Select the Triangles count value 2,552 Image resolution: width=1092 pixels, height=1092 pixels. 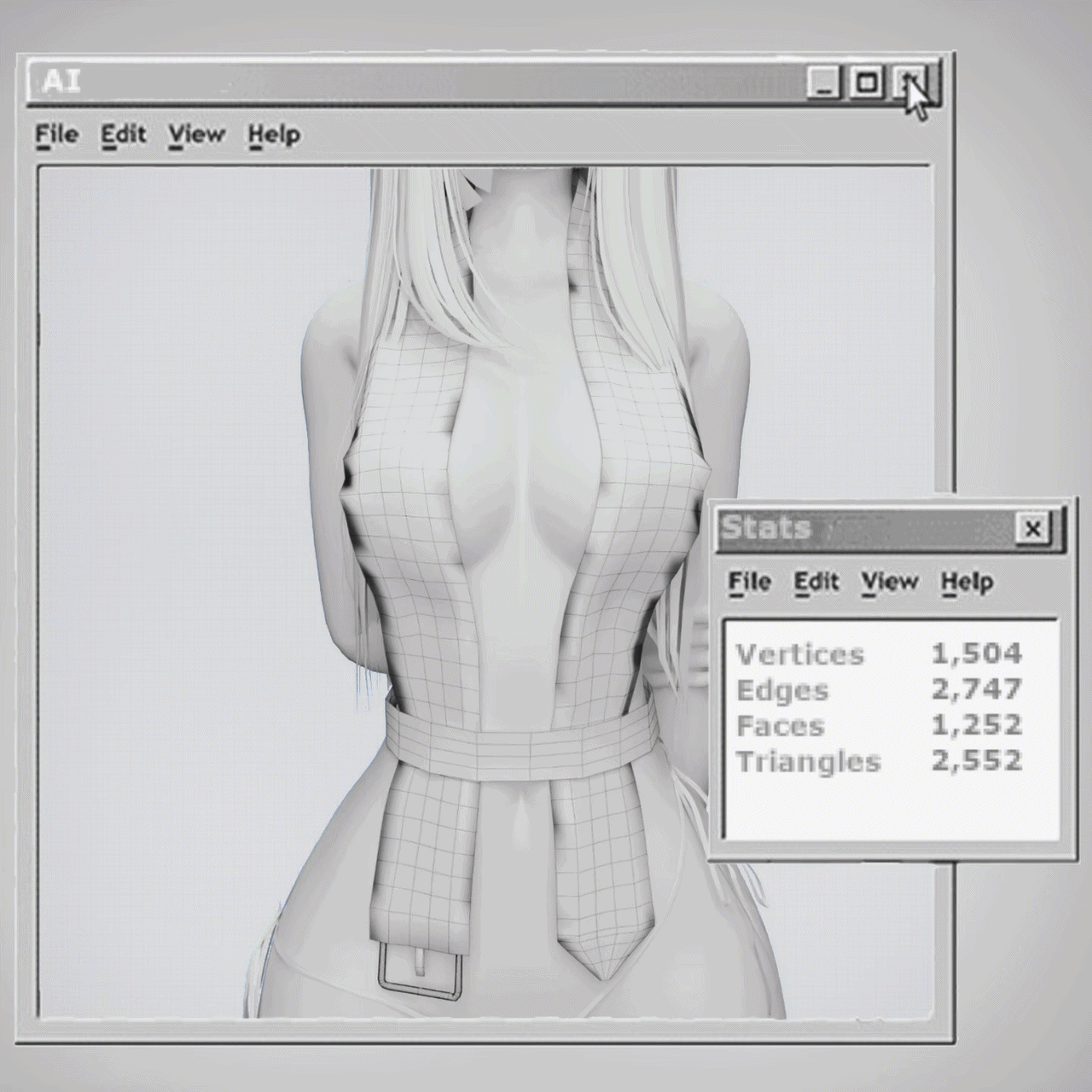pos(976,761)
